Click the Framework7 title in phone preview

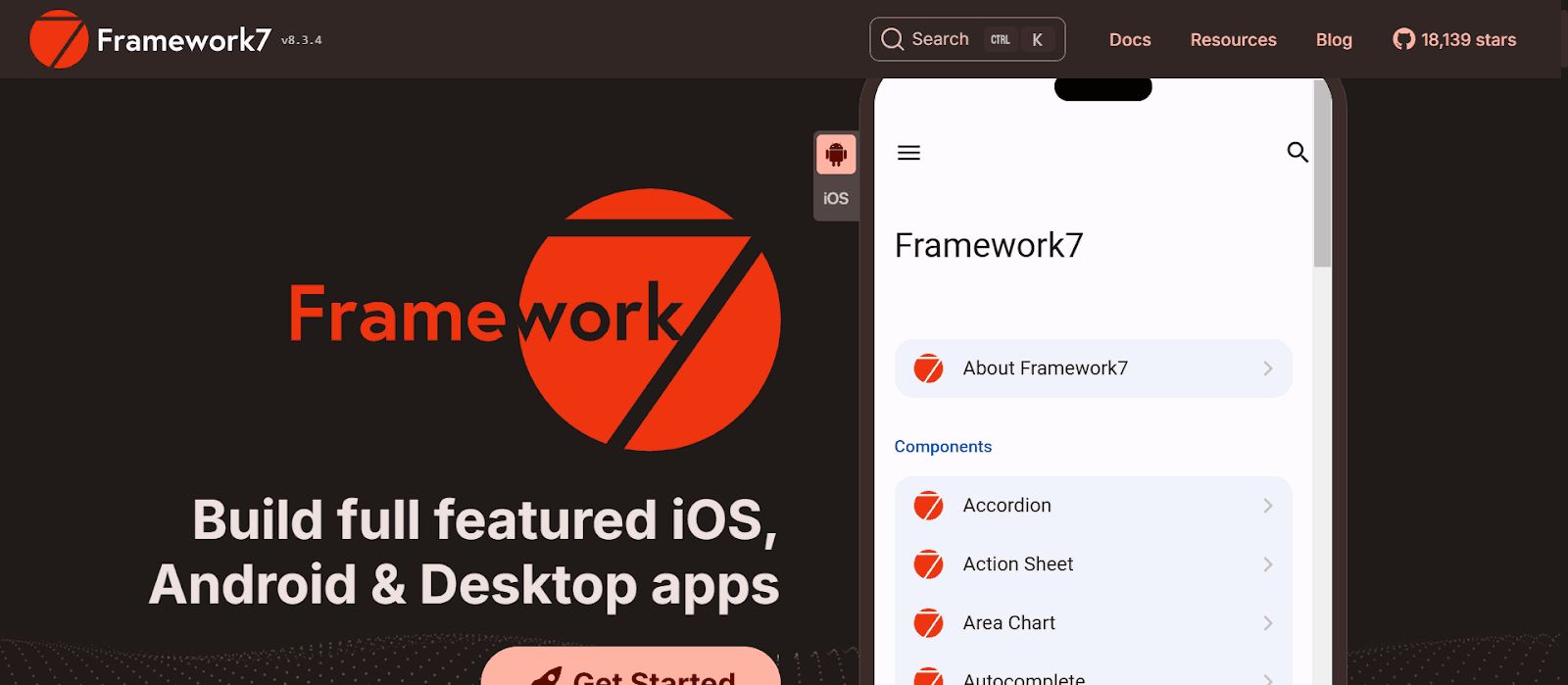click(x=989, y=245)
